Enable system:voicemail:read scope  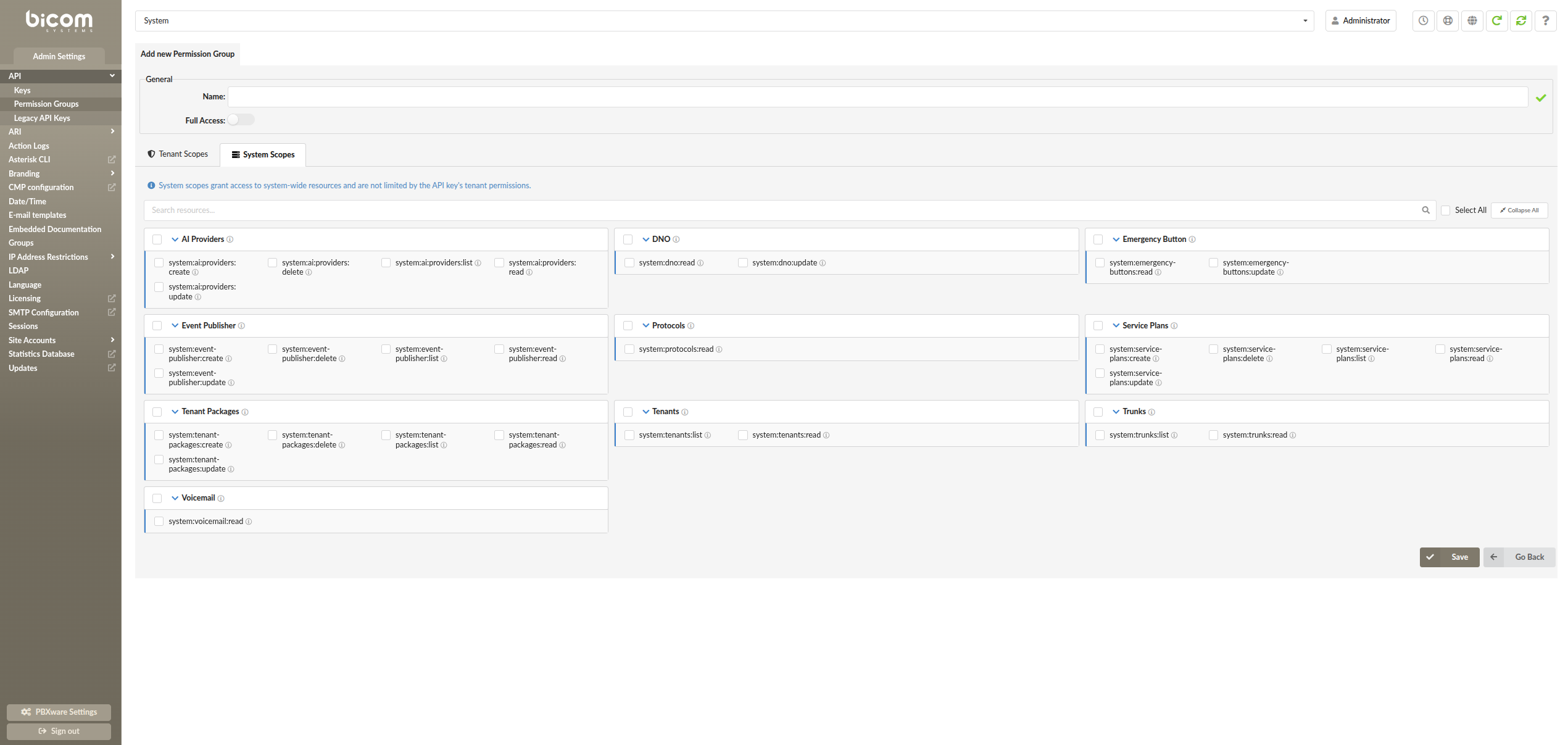(x=159, y=522)
